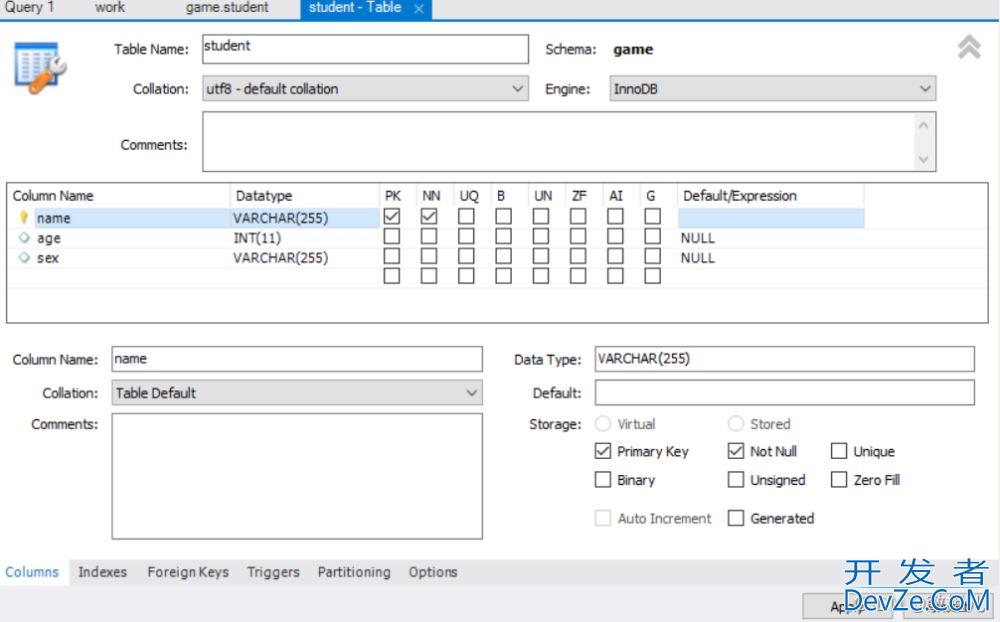Image resolution: width=1000 pixels, height=622 pixels.
Task: Click the NULL default for sex
Action: [x=698, y=258]
